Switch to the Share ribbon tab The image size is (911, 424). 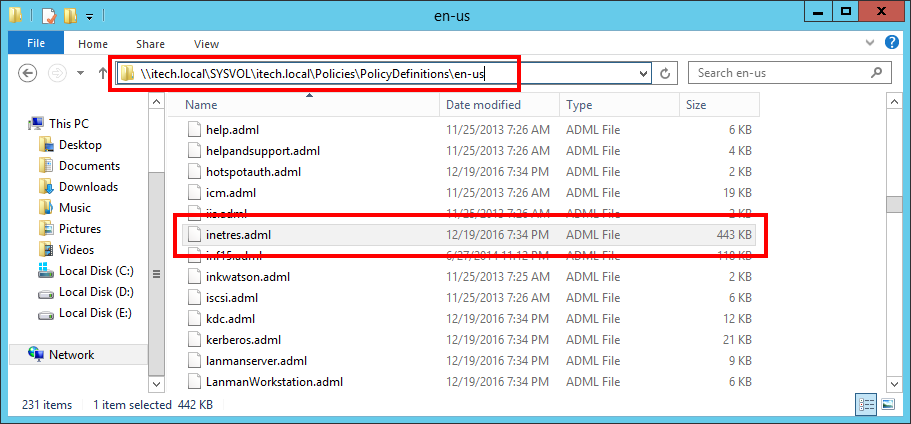click(x=150, y=44)
